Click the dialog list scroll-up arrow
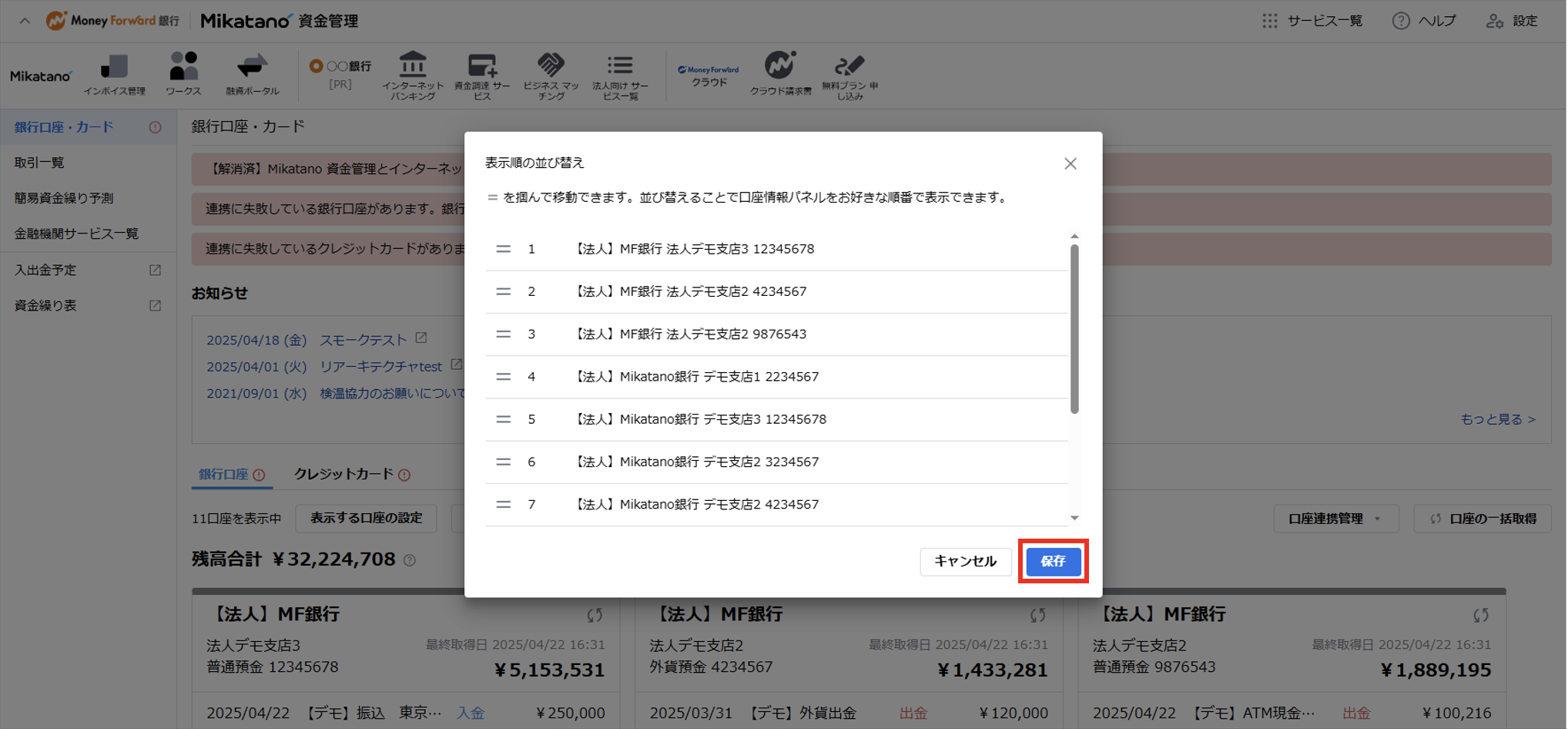Screen dimensions: 1568x729 coord(1074,236)
